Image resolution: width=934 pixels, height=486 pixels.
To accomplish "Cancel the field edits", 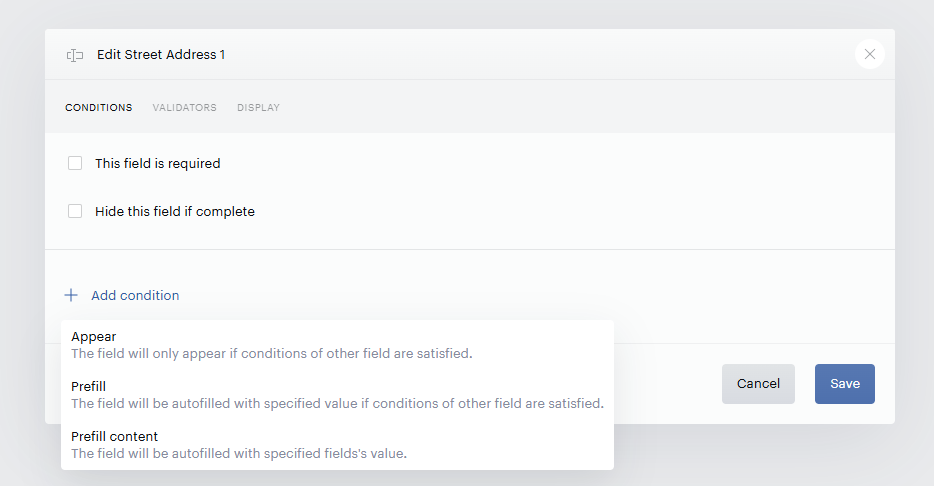I will pos(758,384).
